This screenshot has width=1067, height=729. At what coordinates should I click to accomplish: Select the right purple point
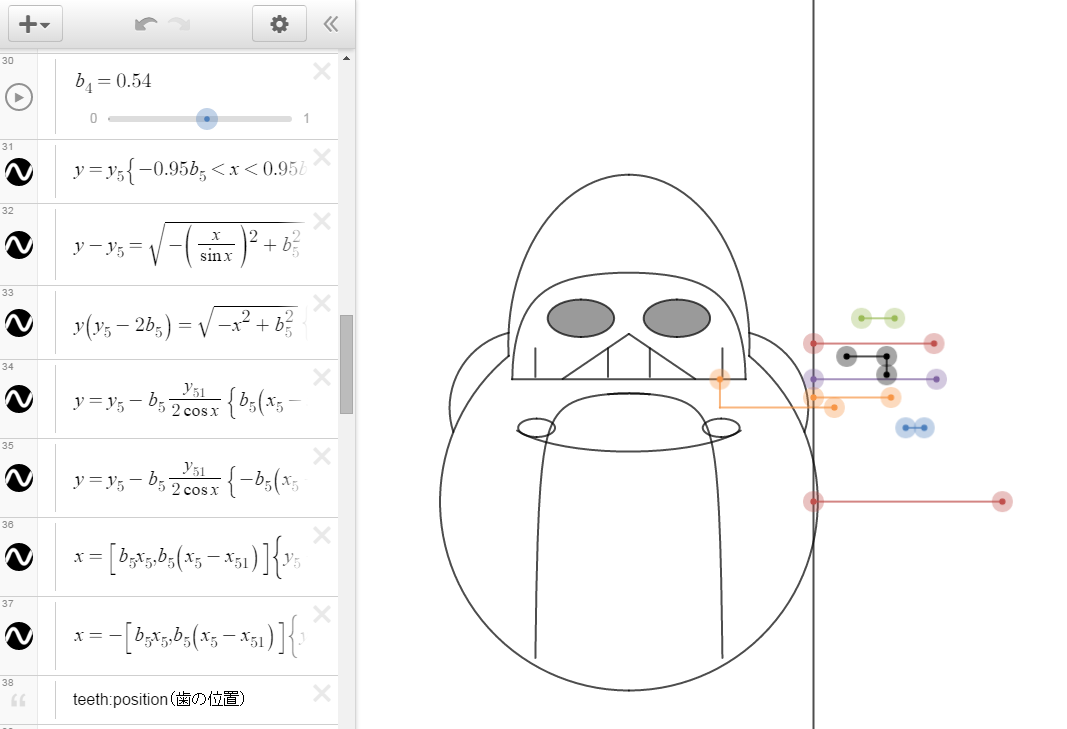click(x=936, y=379)
